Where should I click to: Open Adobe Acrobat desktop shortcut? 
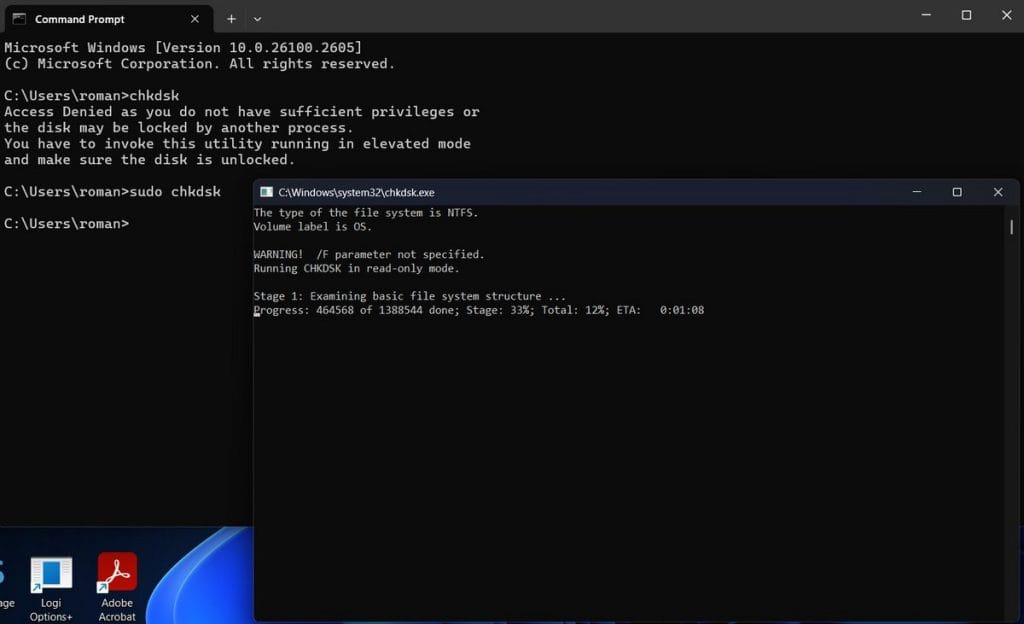pyautogui.click(x=117, y=587)
